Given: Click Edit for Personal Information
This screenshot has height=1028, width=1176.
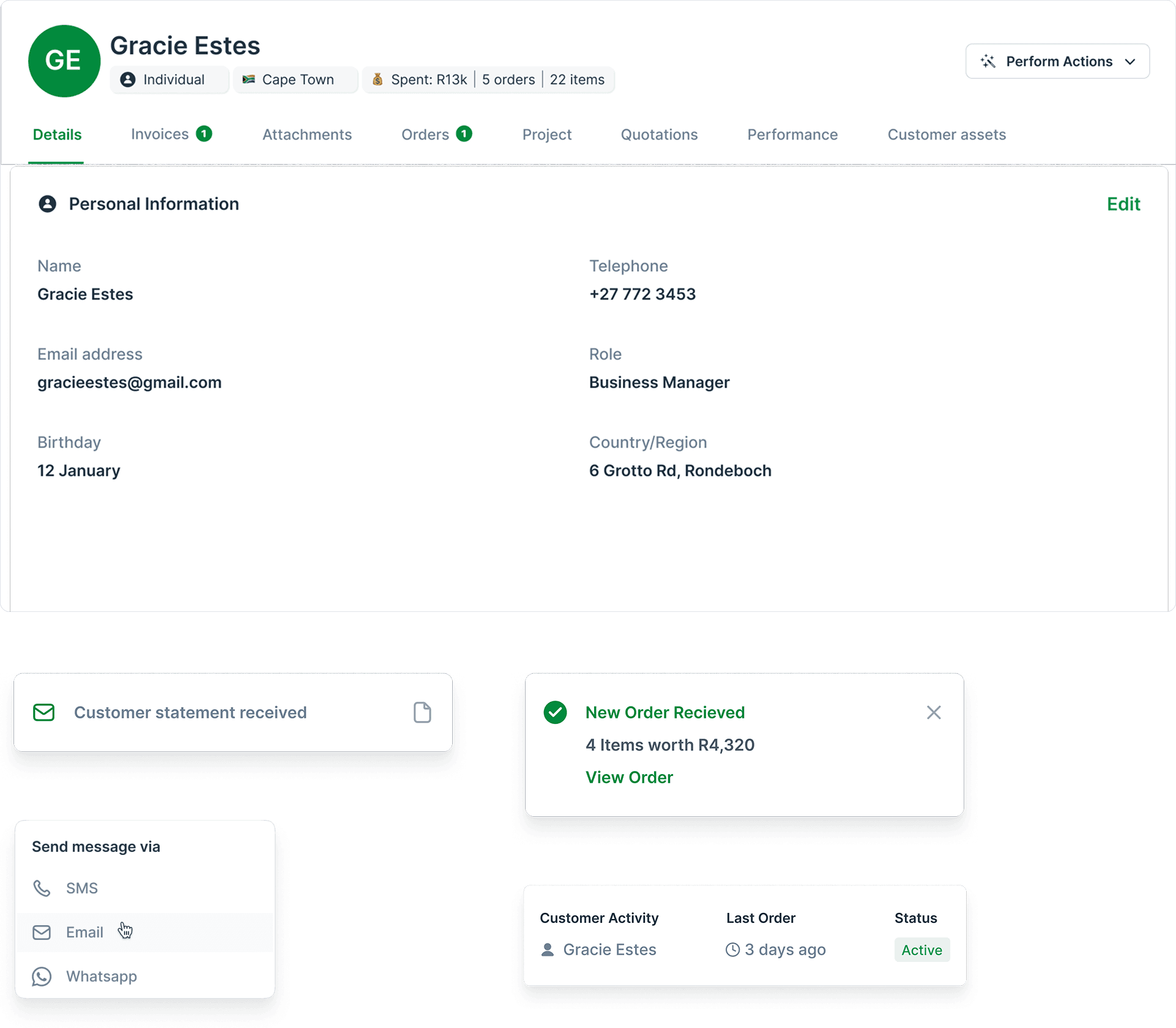Looking at the screenshot, I should (x=1123, y=204).
